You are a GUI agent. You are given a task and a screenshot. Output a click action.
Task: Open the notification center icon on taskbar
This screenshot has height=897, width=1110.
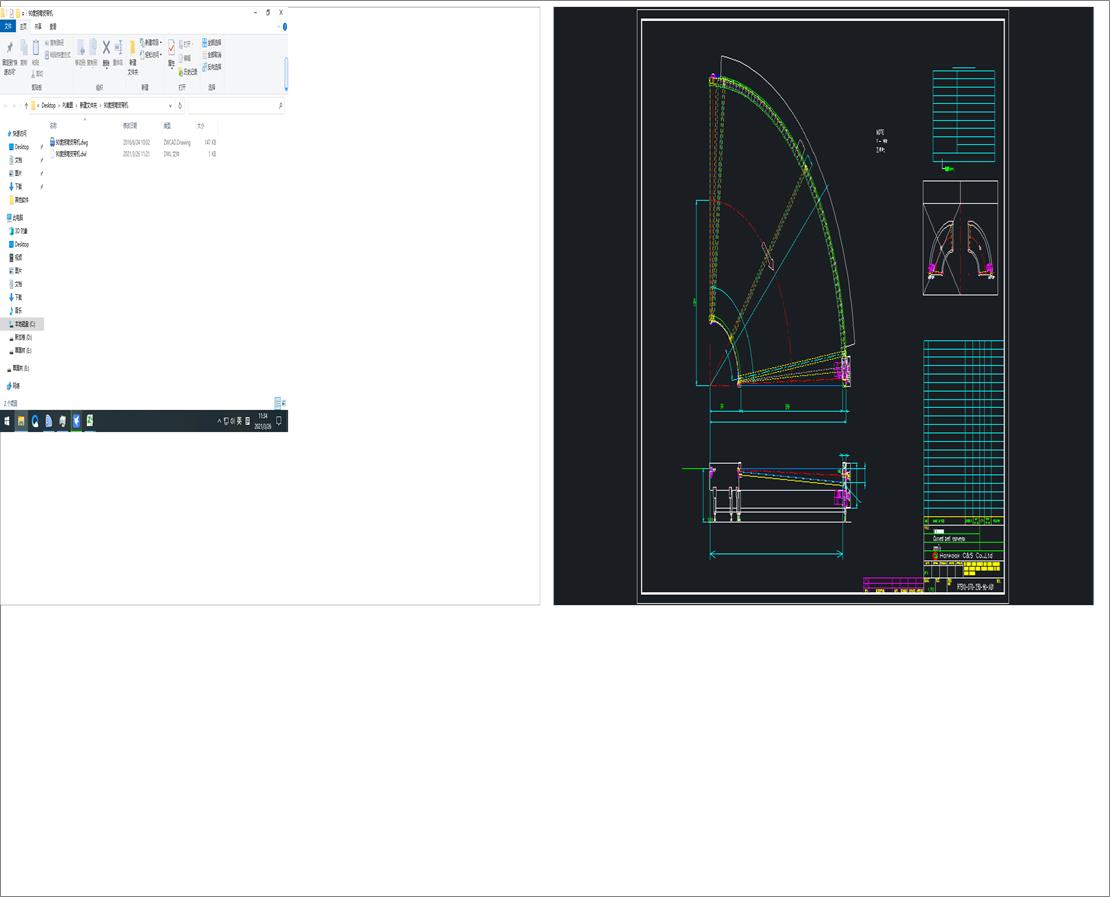pos(279,421)
